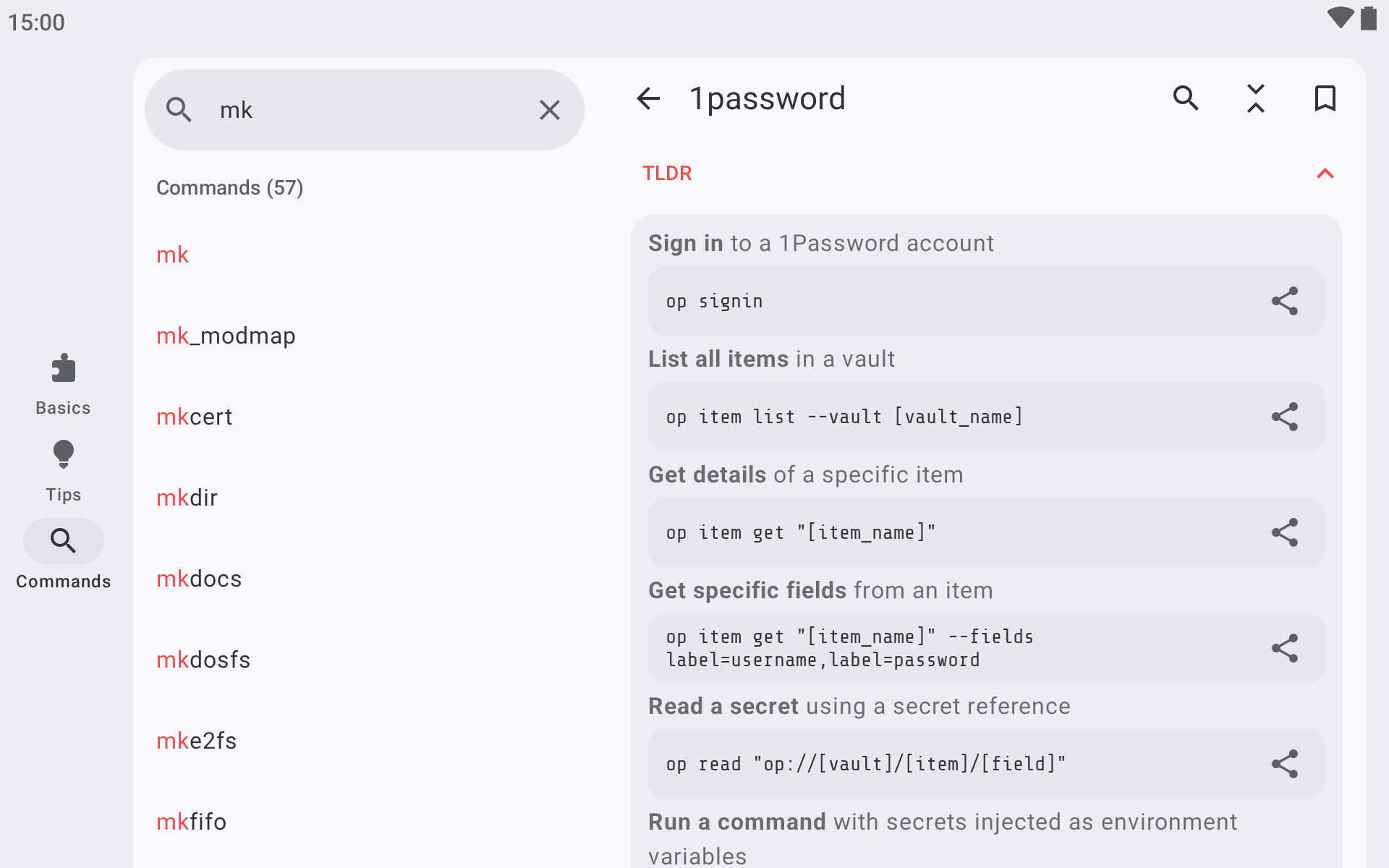Share the 'op item get "[item_name]"' command

[x=1285, y=532]
